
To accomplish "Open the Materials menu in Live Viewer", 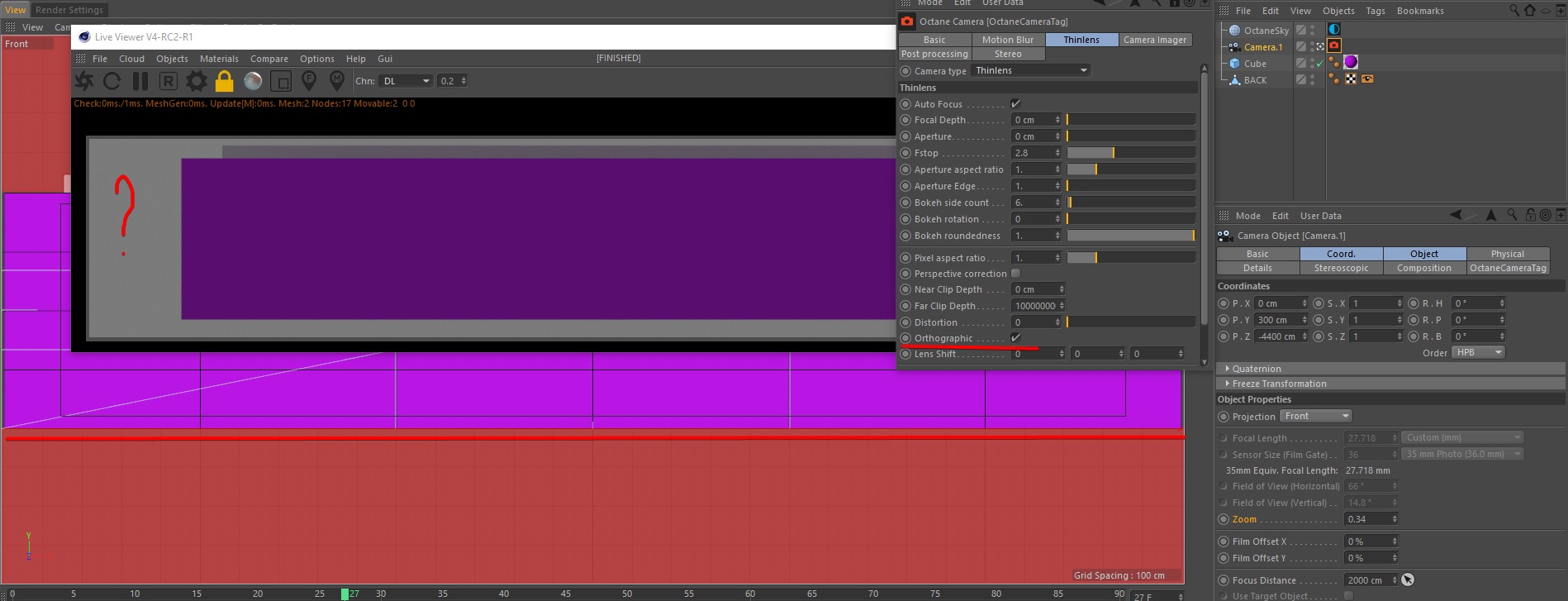I will (x=219, y=59).
